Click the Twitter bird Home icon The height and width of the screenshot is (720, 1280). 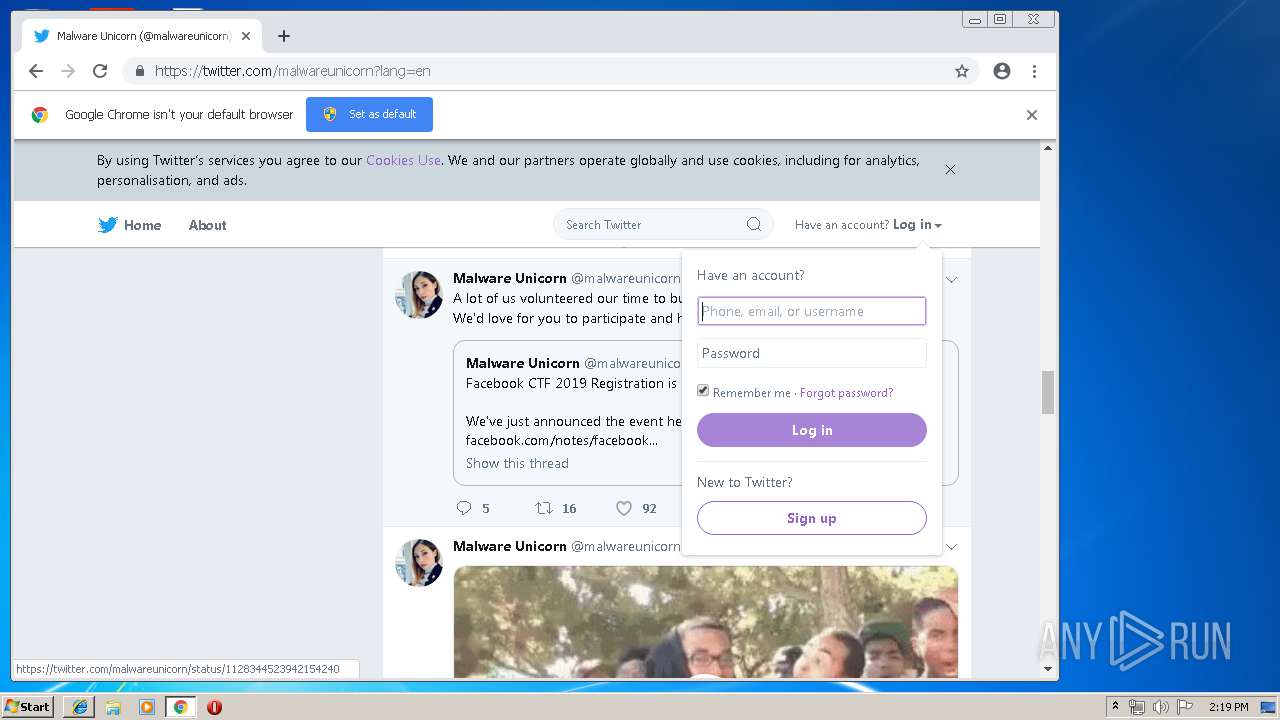[108, 225]
